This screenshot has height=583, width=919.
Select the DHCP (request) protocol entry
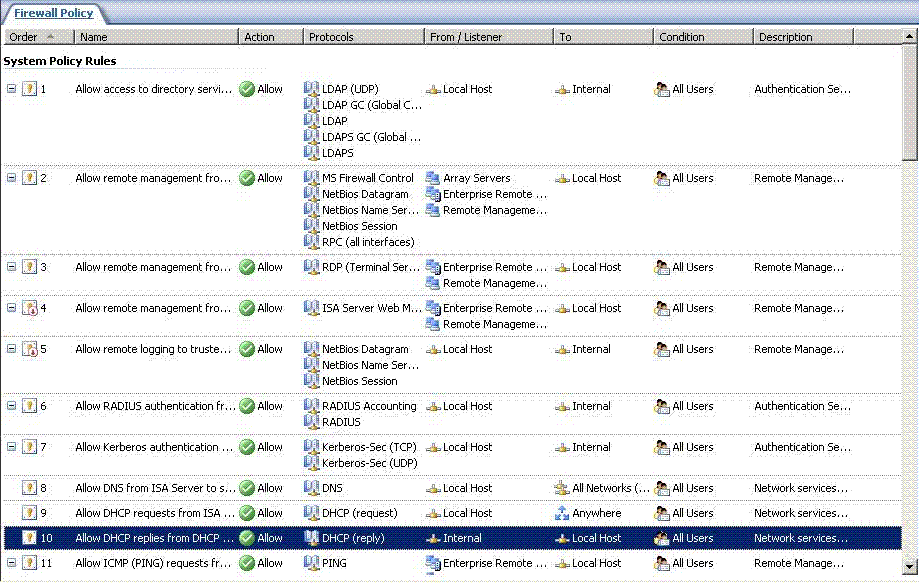point(359,513)
